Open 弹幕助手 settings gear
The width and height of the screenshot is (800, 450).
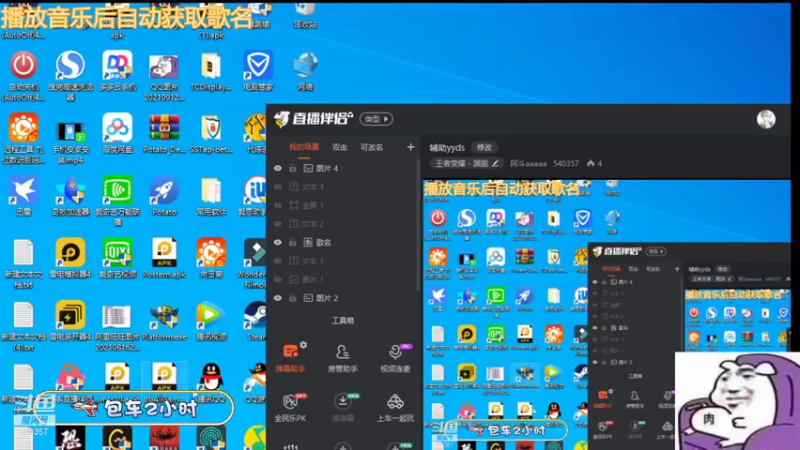click(304, 345)
